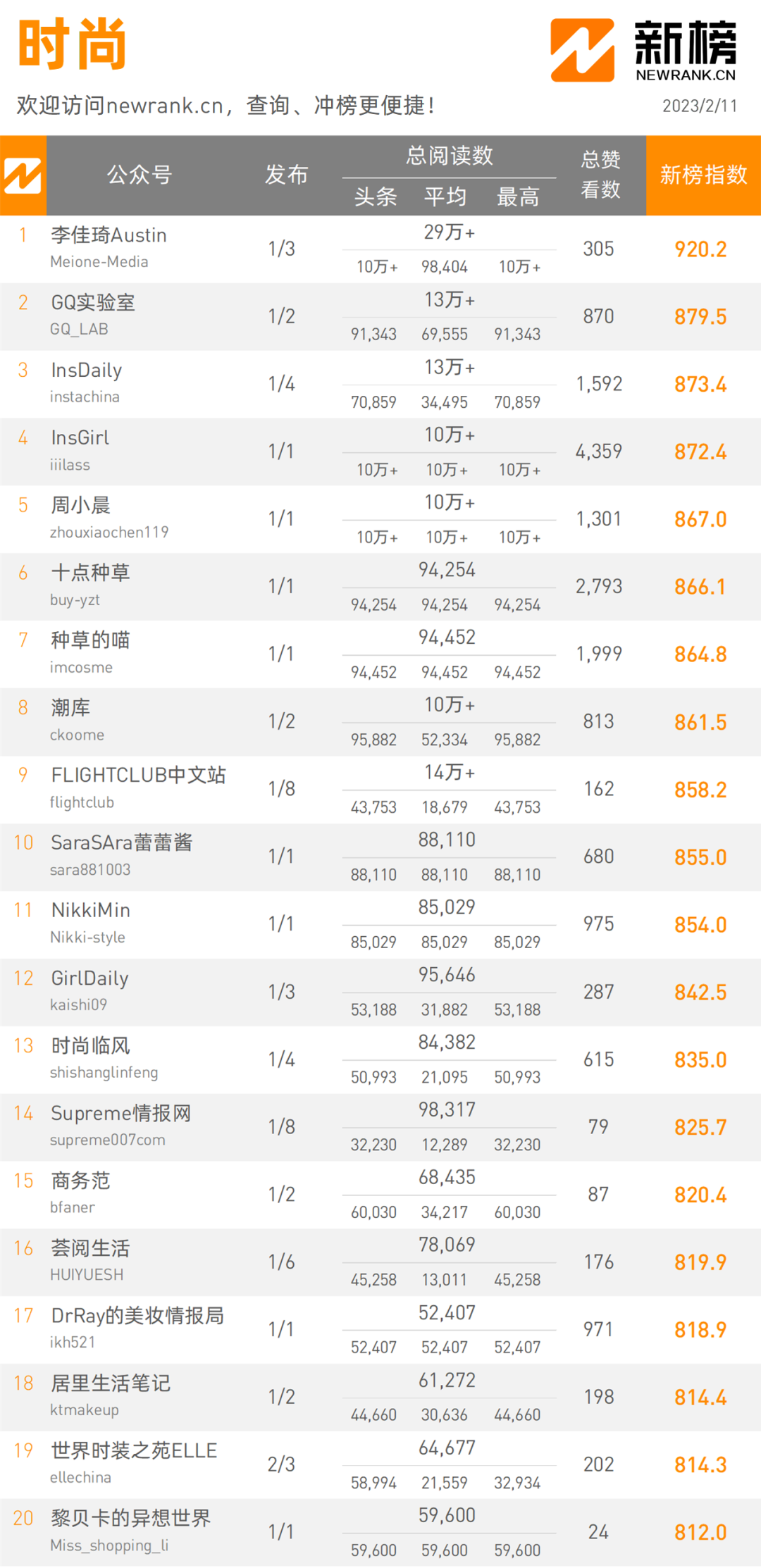Click the 时尚 category title
Viewport: 761px width, 1568px height.
click(x=72, y=44)
